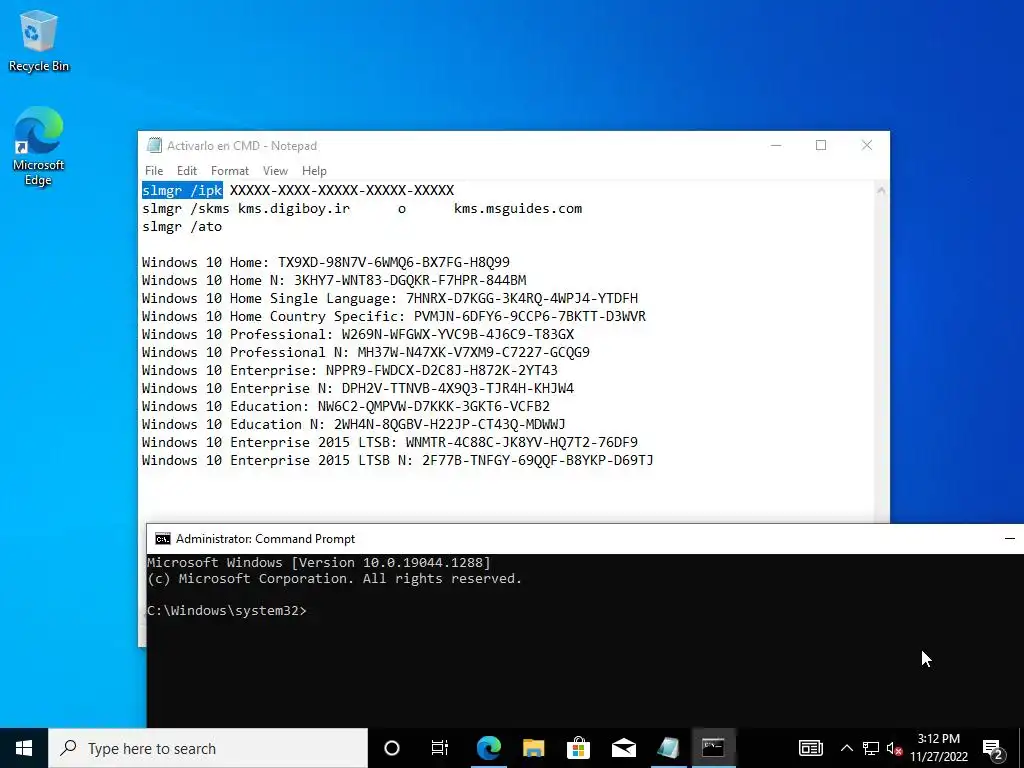
Task: Click the XXXXX-XXXX-XXXXX-XXXXX-XXXXX placeholder key
Action: 342,190
